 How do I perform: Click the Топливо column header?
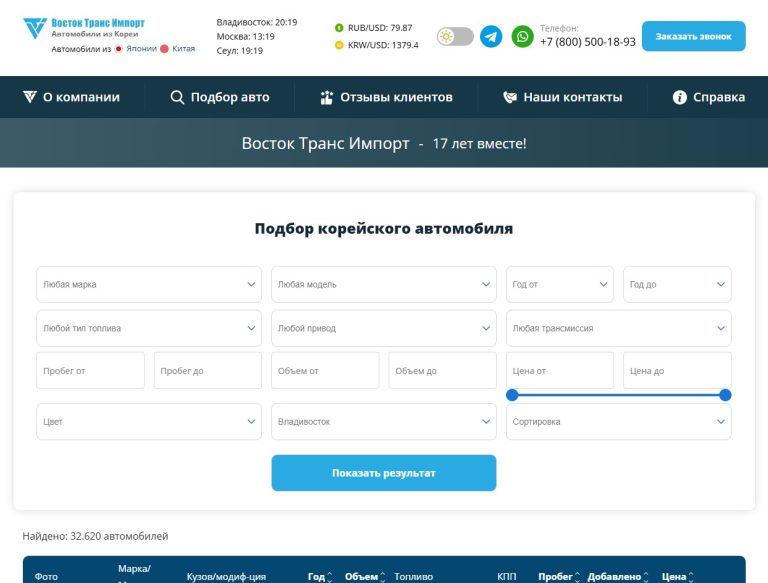[x=413, y=577]
